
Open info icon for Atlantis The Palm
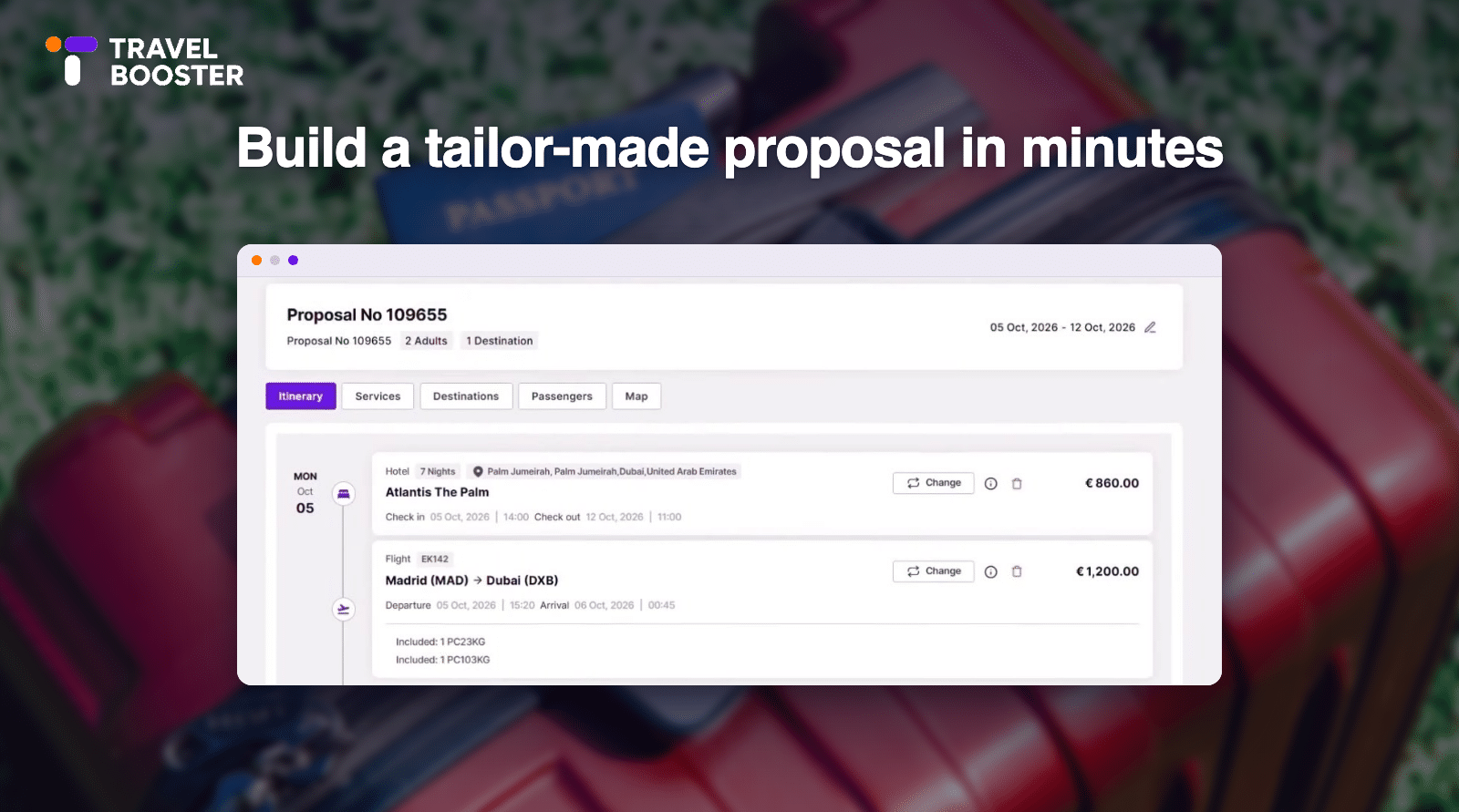[991, 484]
